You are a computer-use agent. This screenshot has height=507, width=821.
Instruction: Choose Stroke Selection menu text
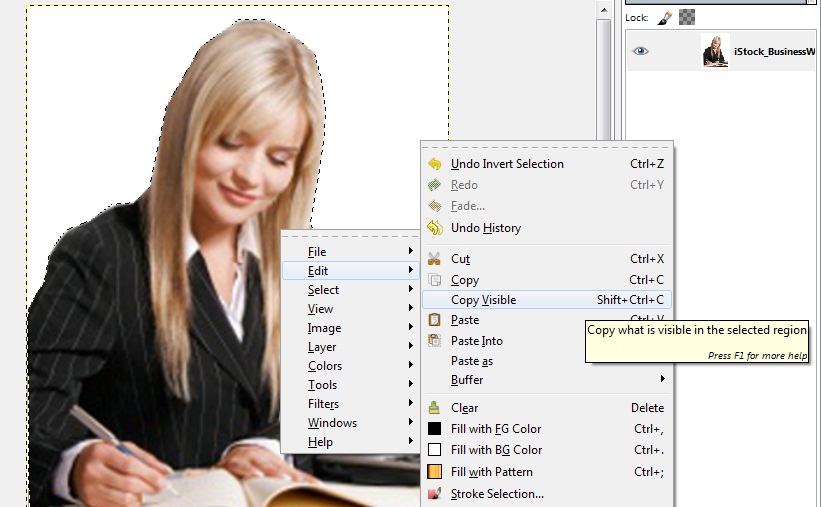pyautogui.click(x=497, y=494)
